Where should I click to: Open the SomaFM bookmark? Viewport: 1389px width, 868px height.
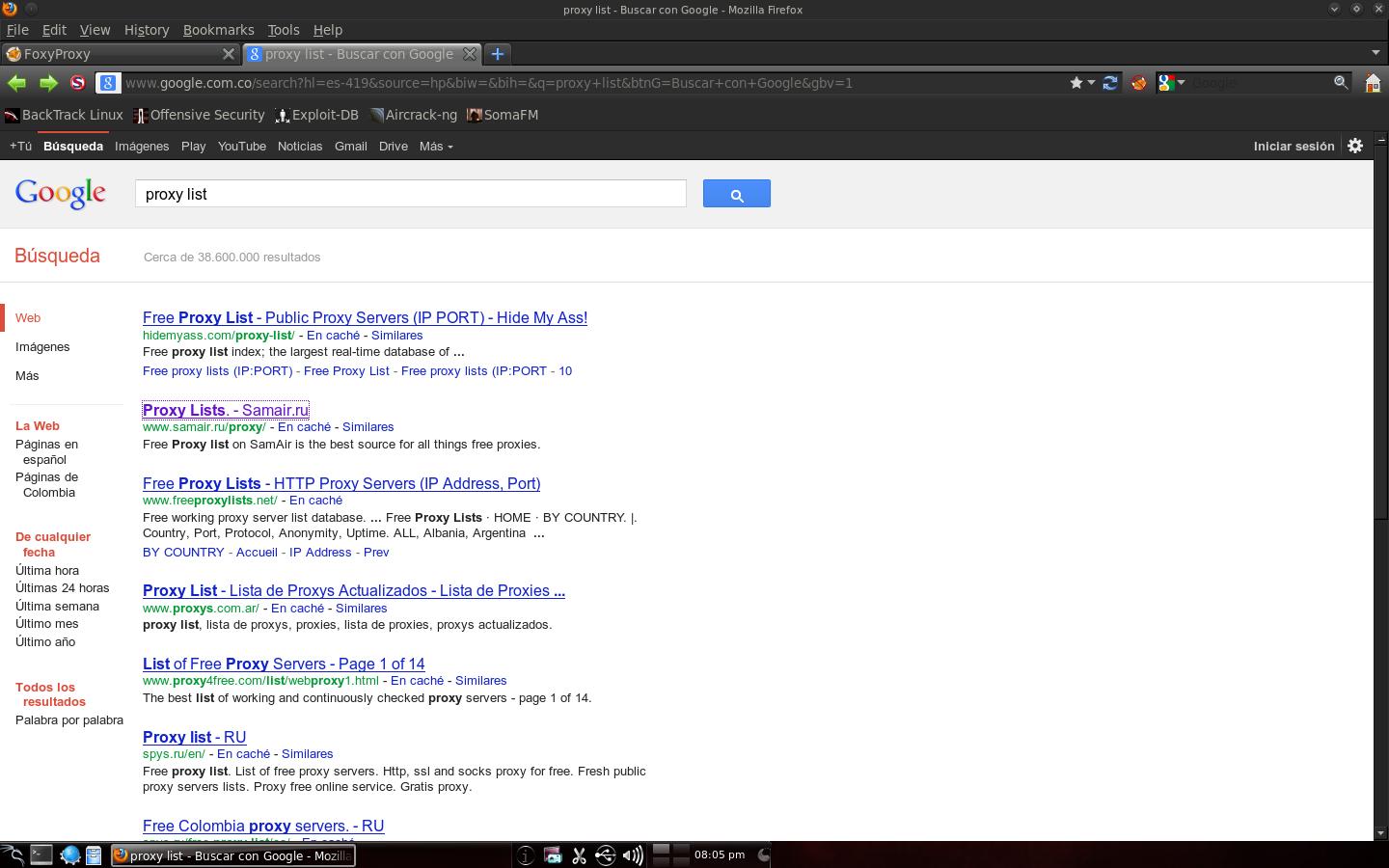(x=503, y=115)
